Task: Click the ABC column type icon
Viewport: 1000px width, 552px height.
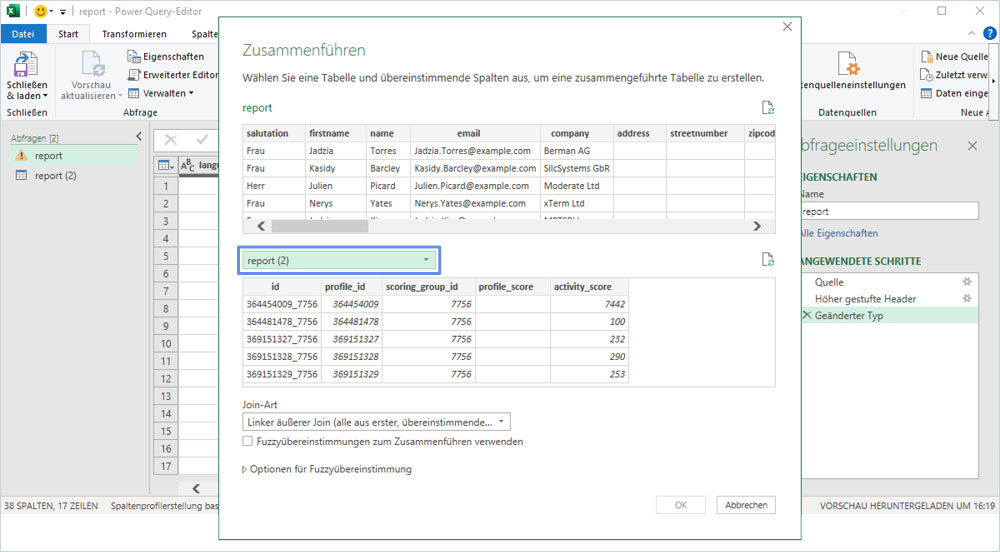Action: pos(188,165)
